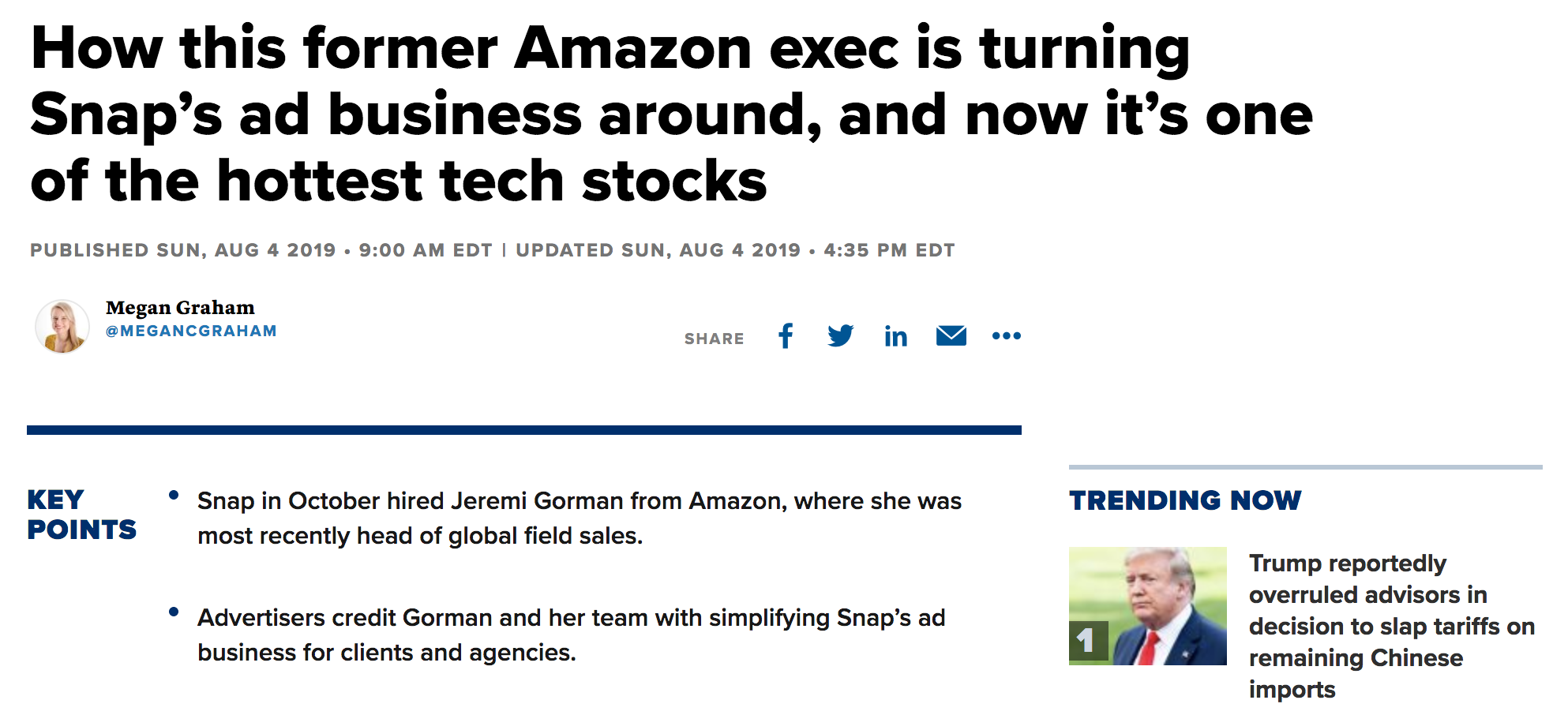Share the article via email icon
Viewport: 1568px width, 715px height.
(951, 336)
